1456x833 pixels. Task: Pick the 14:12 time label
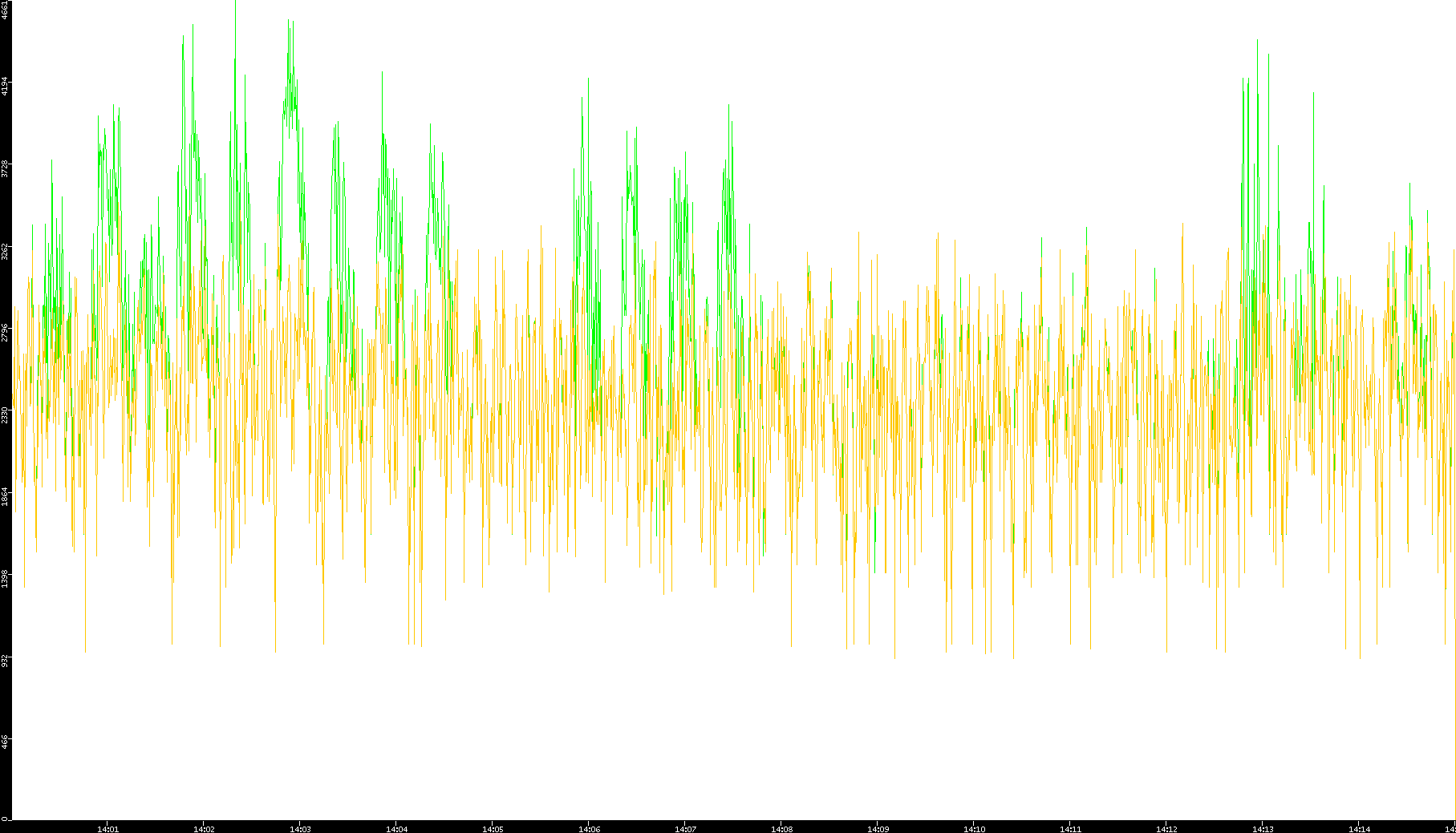pyautogui.click(x=1166, y=829)
